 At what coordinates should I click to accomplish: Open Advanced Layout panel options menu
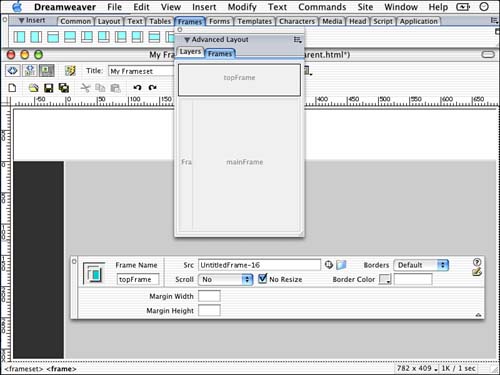click(x=297, y=40)
